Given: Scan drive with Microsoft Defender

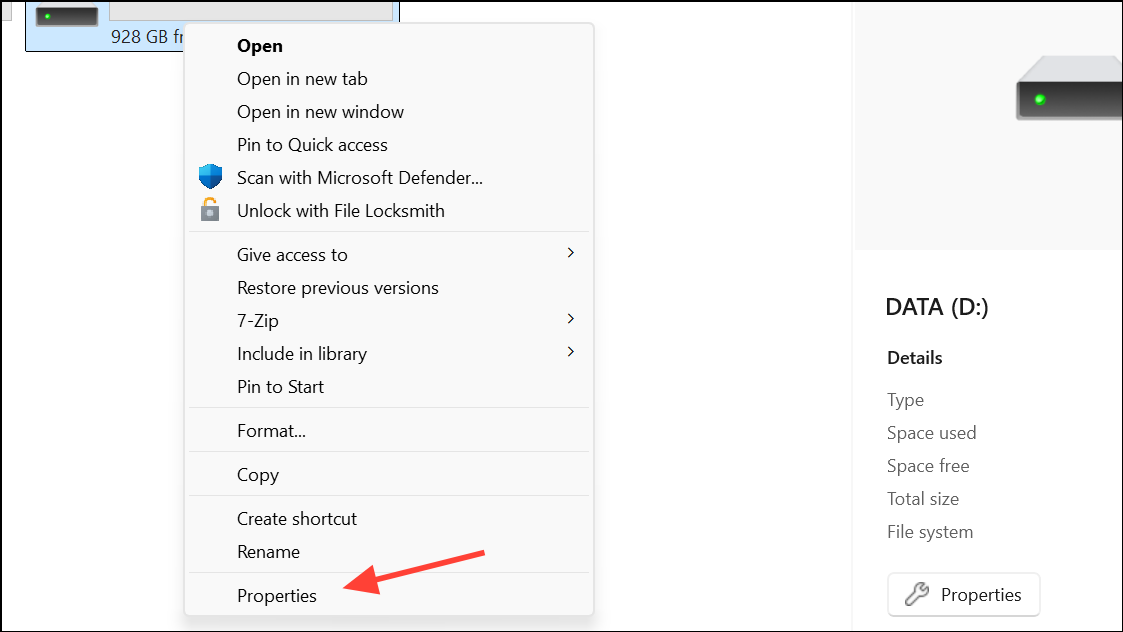Looking at the screenshot, I should 359,177.
